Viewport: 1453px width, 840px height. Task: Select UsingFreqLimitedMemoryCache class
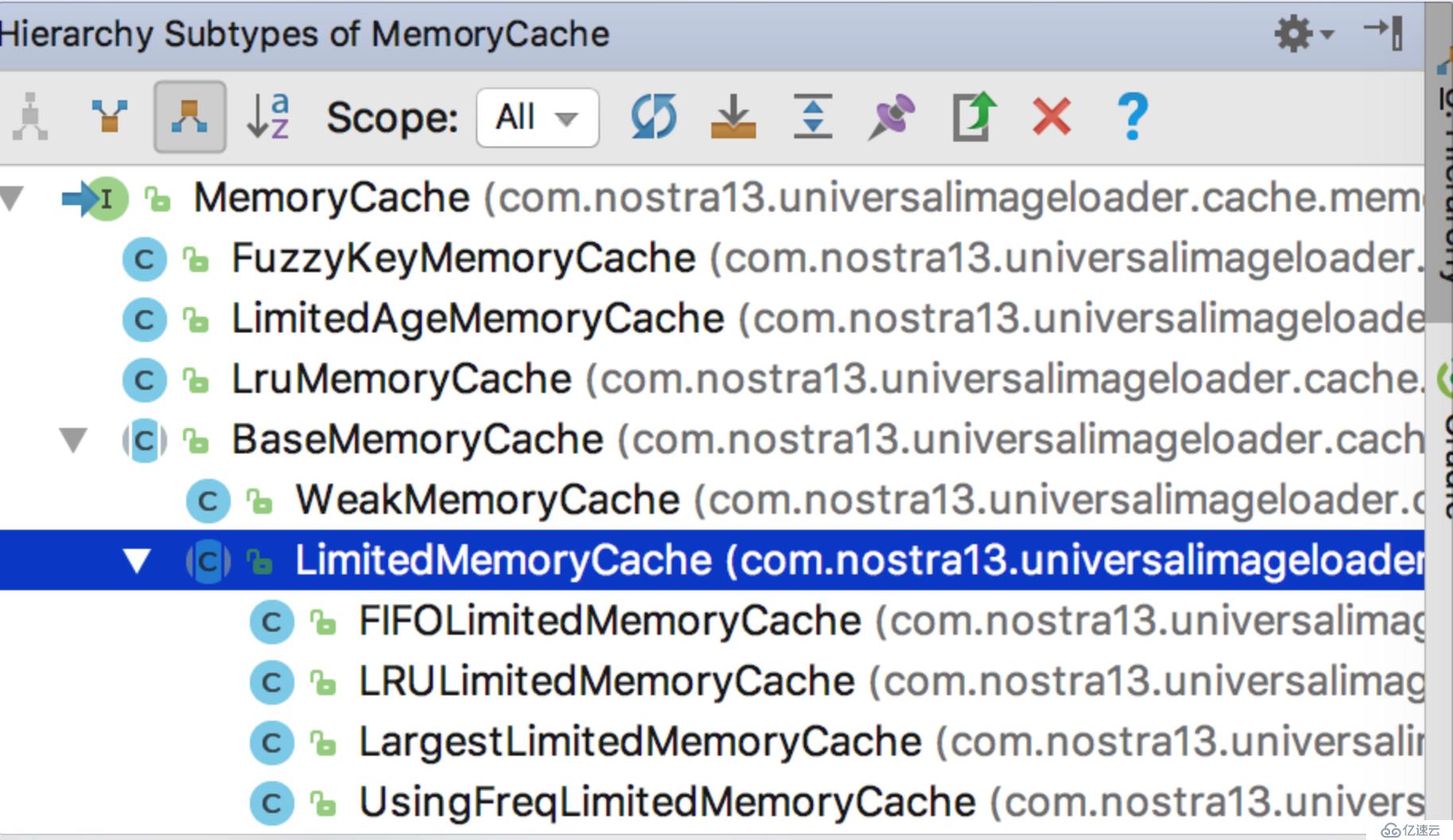coord(712,803)
